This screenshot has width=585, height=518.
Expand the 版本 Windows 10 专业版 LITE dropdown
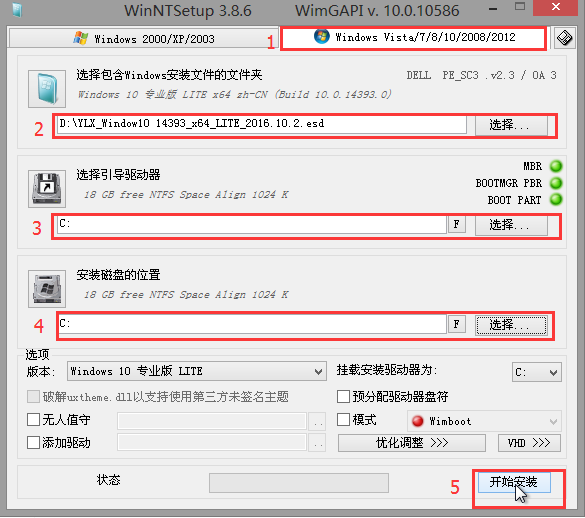[197, 371]
